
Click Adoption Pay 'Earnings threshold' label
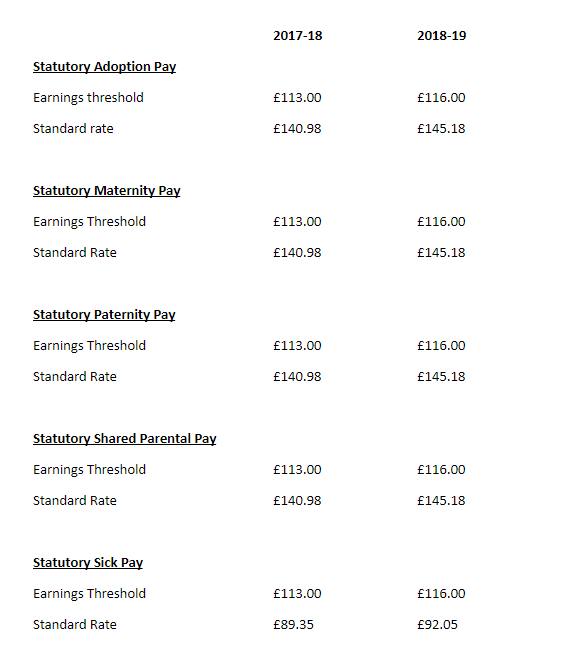click(x=88, y=98)
